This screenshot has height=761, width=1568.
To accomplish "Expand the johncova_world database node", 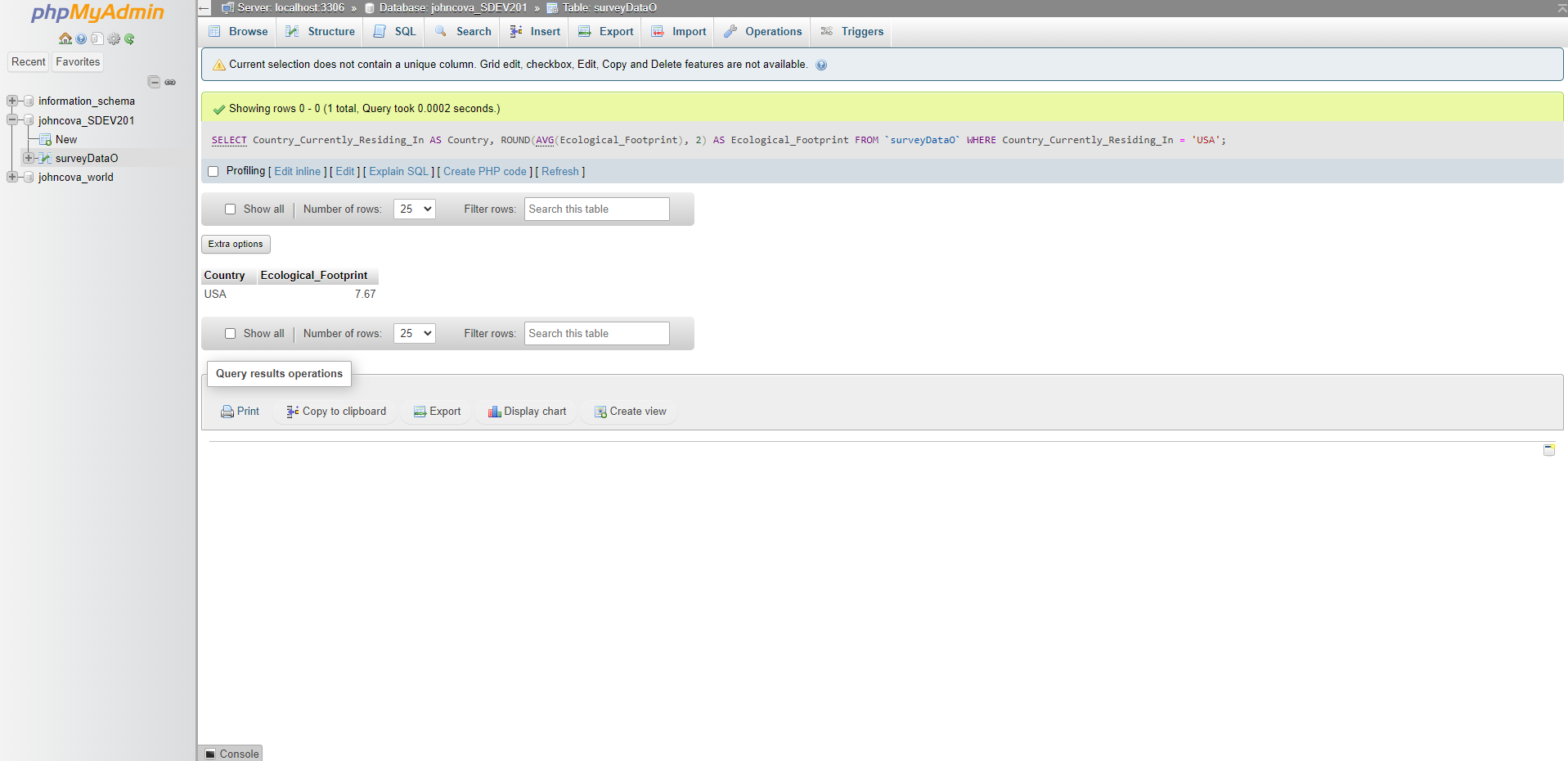I will [12, 178].
